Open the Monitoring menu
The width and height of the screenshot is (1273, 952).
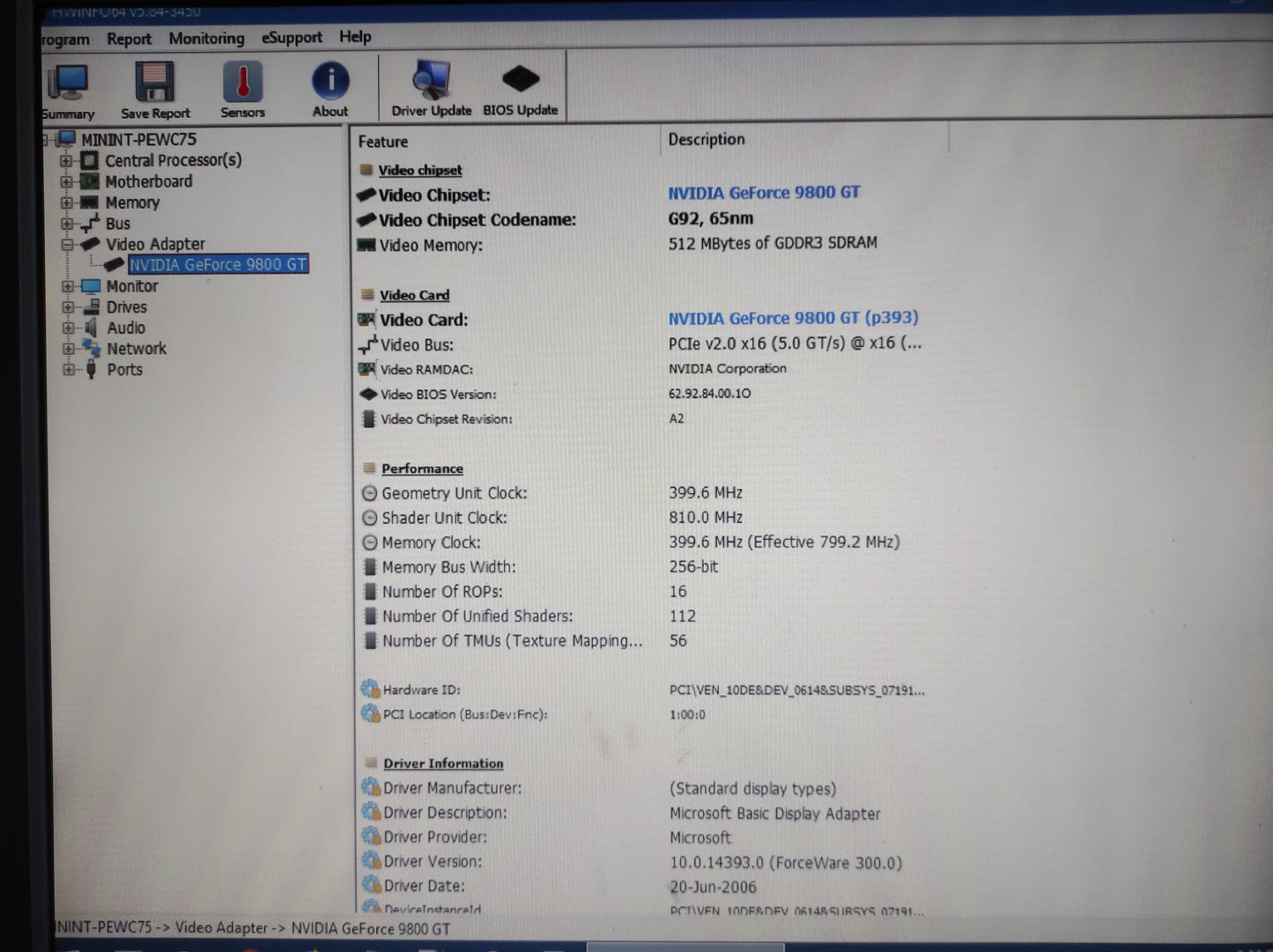(x=206, y=38)
